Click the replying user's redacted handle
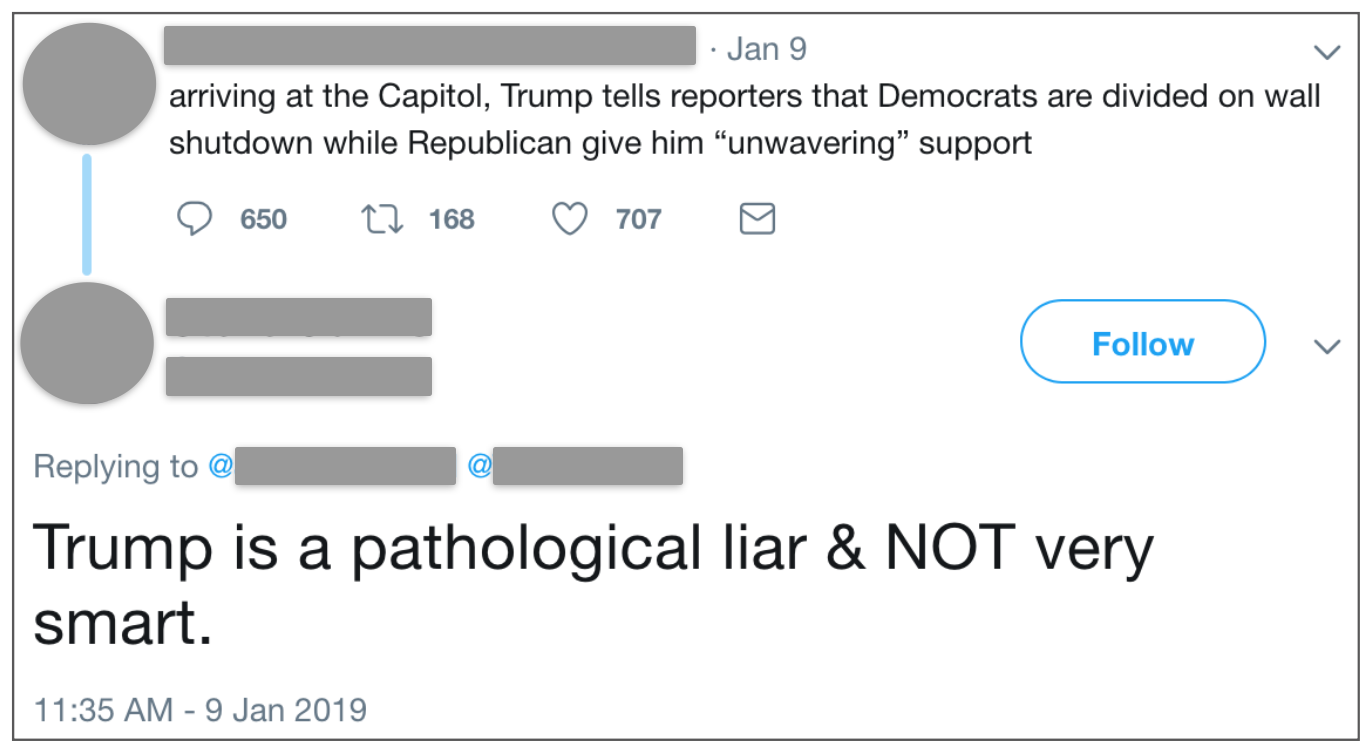The width and height of the screenshot is (1370, 752). 298,376
